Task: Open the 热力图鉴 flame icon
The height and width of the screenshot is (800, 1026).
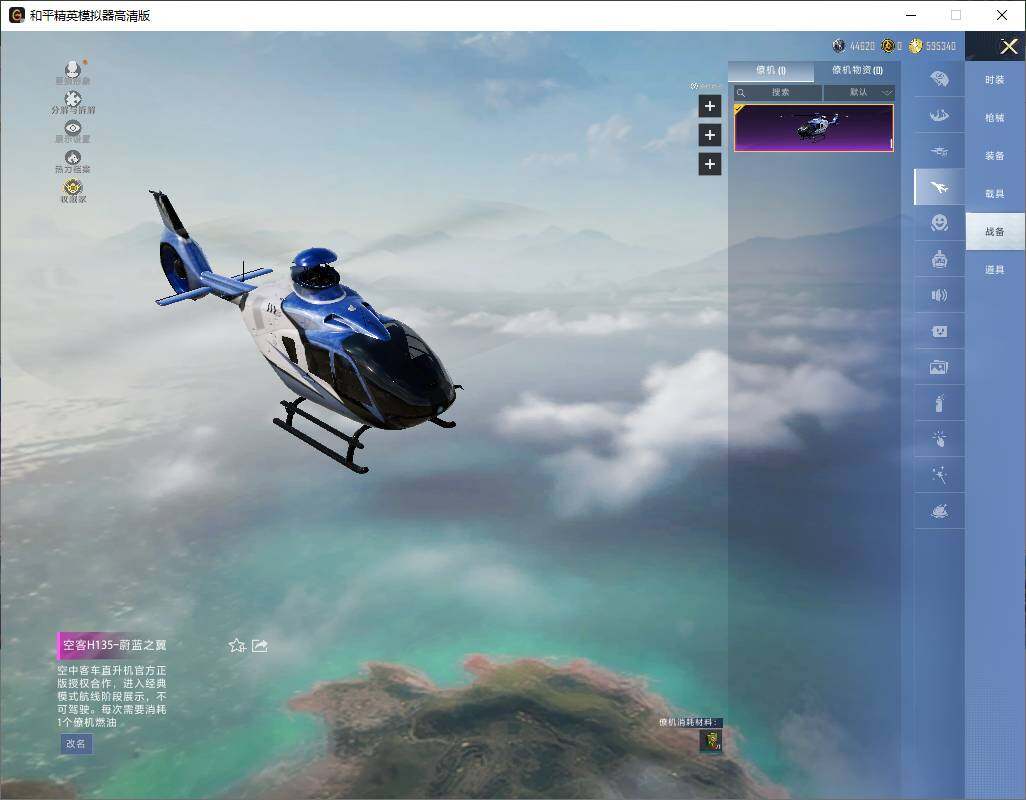Action: coord(73,158)
